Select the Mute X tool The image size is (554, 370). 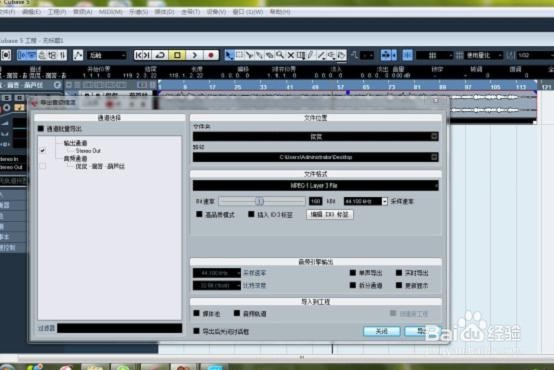290,55
